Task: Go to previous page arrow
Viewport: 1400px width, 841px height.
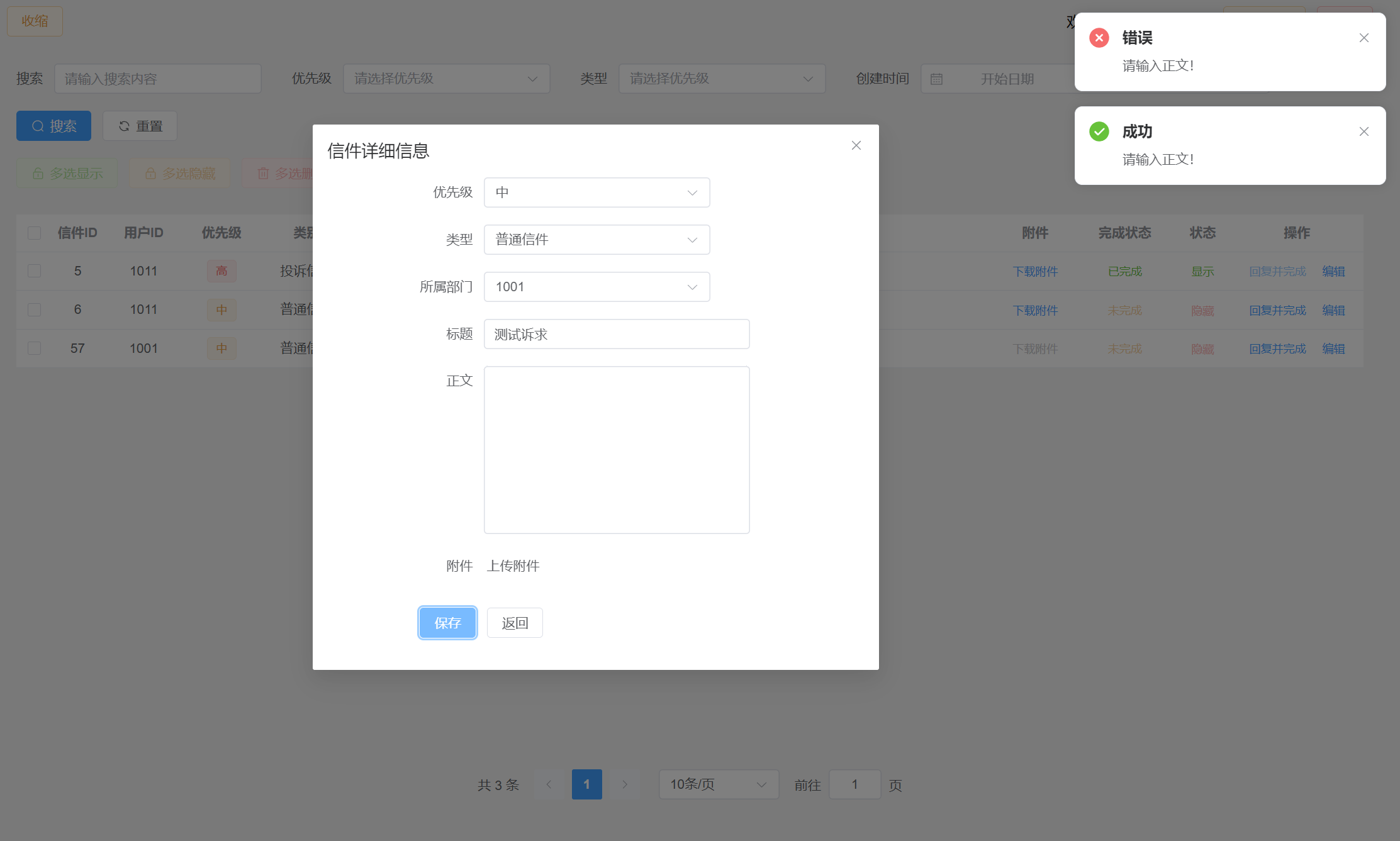Action: (x=549, y=784)
